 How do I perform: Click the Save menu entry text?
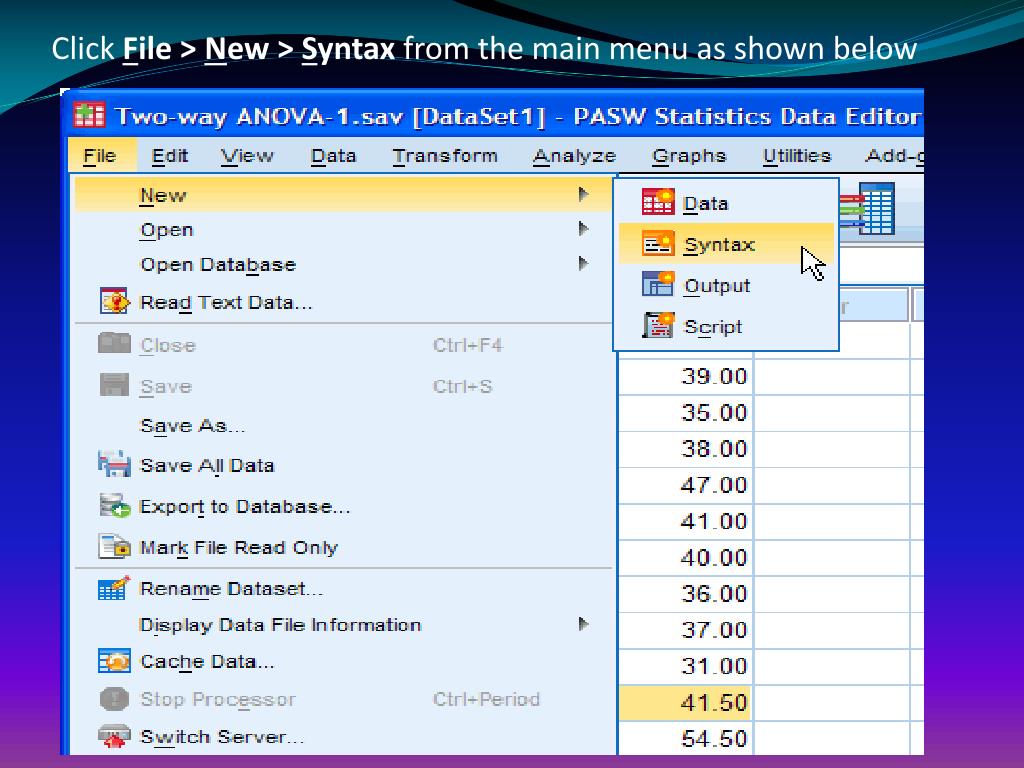tap(166, 386)
